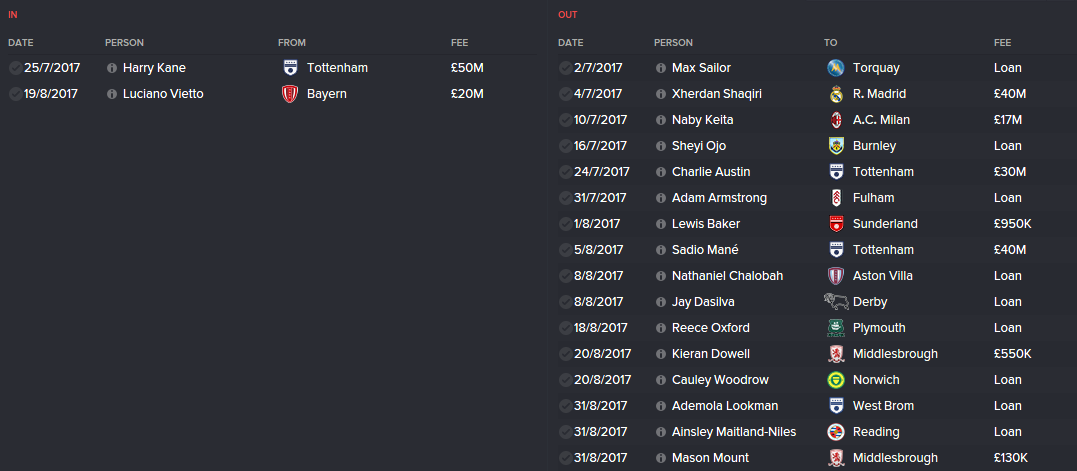
Task: Open info icon beside Luciano Vietto
Action: (x=111, y=94)
